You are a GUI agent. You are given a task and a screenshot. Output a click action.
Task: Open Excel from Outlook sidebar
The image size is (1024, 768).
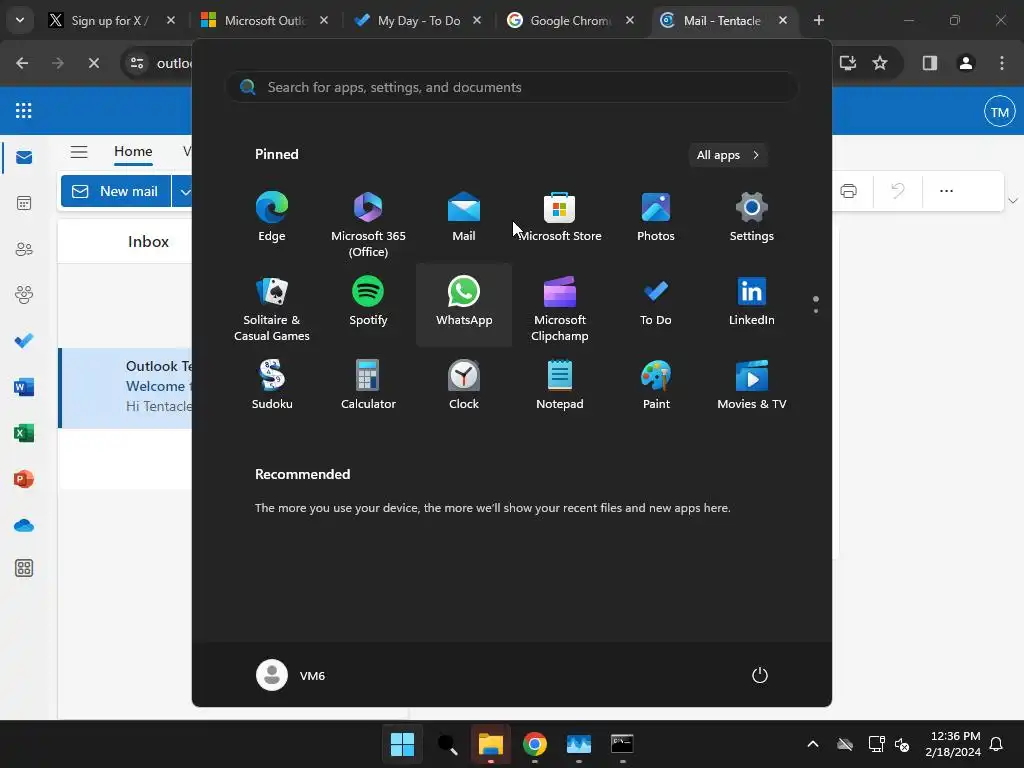pos(24,433)
